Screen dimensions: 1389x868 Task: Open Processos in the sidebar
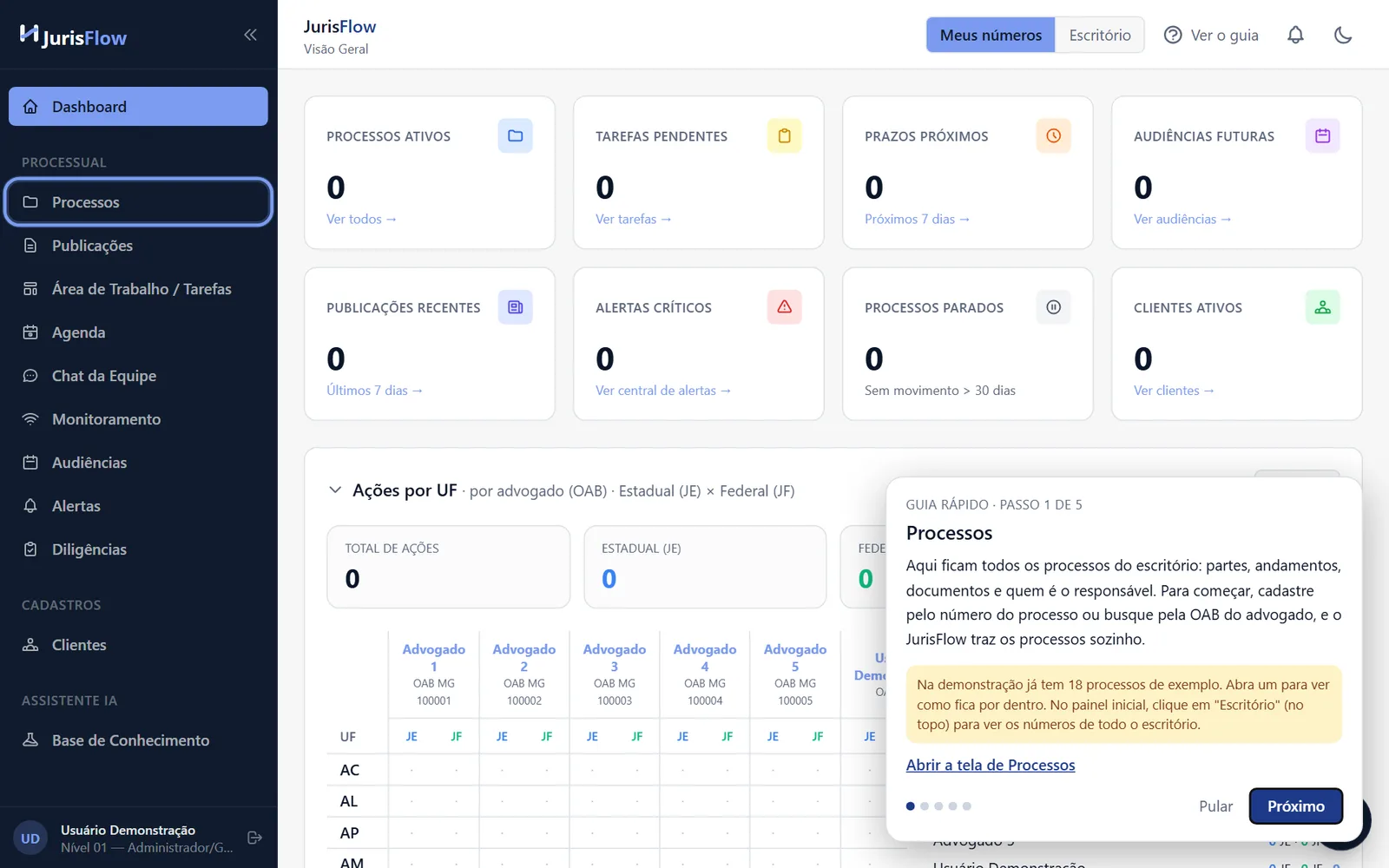coord(138,201)
